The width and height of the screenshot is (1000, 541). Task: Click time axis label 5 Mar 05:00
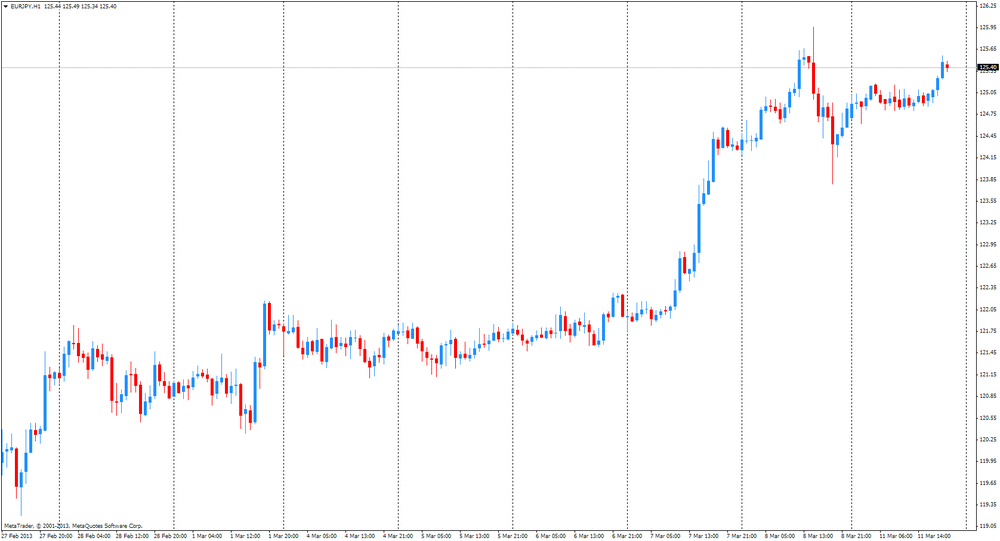[x=436, y=536]
